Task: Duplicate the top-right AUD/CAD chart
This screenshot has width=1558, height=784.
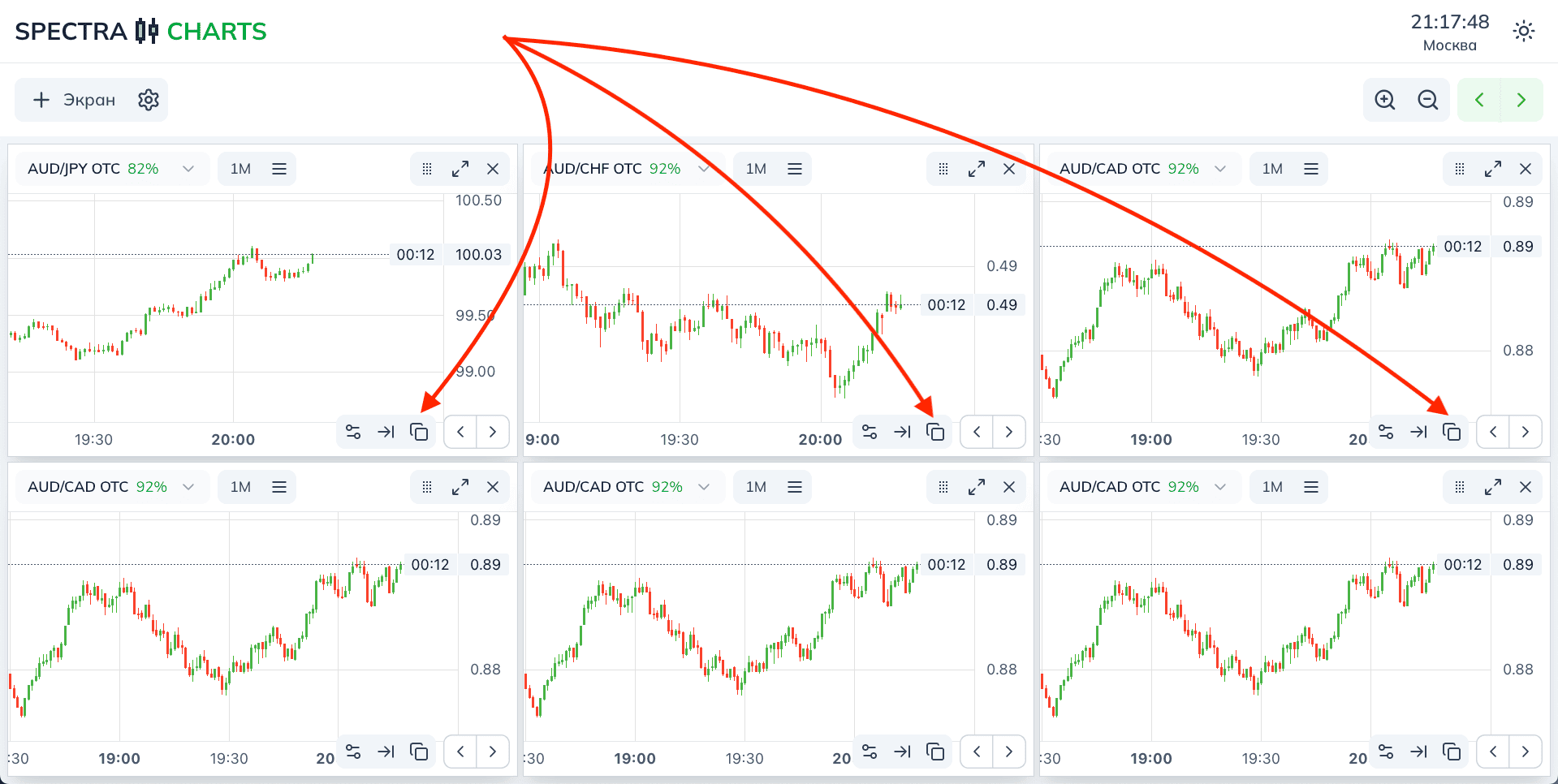Action: 1452,432
